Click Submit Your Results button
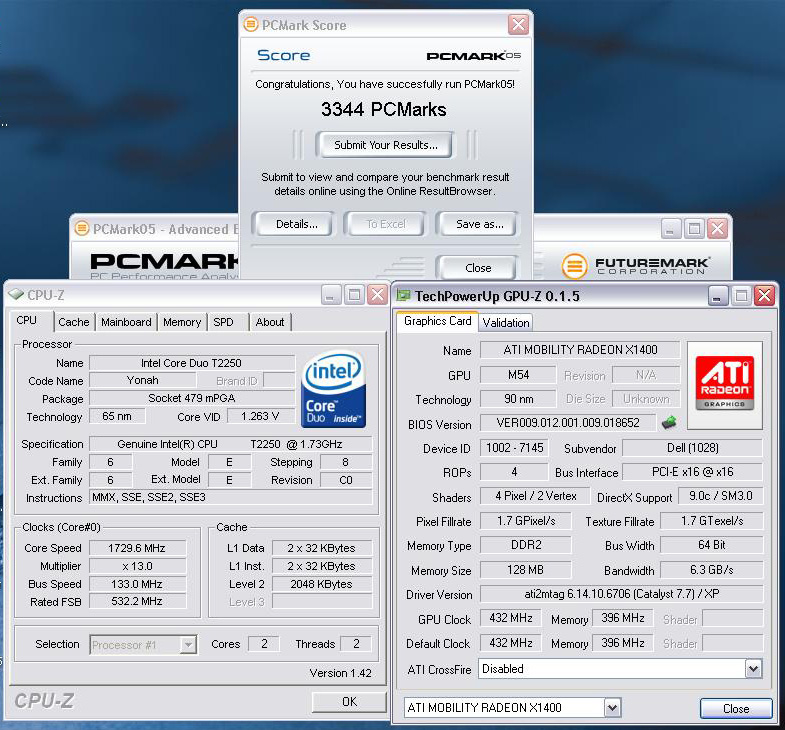The width and height of the screenshot is (785, 730). [385, 145]
